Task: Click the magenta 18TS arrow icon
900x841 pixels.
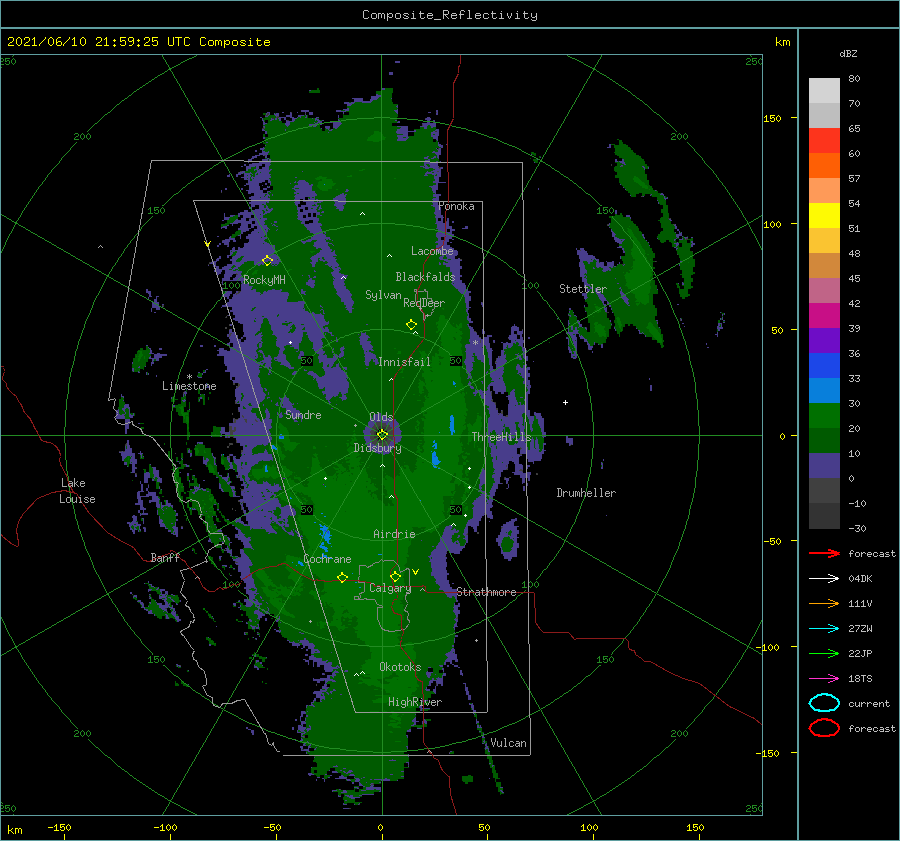Action: (x=824, y=679)
